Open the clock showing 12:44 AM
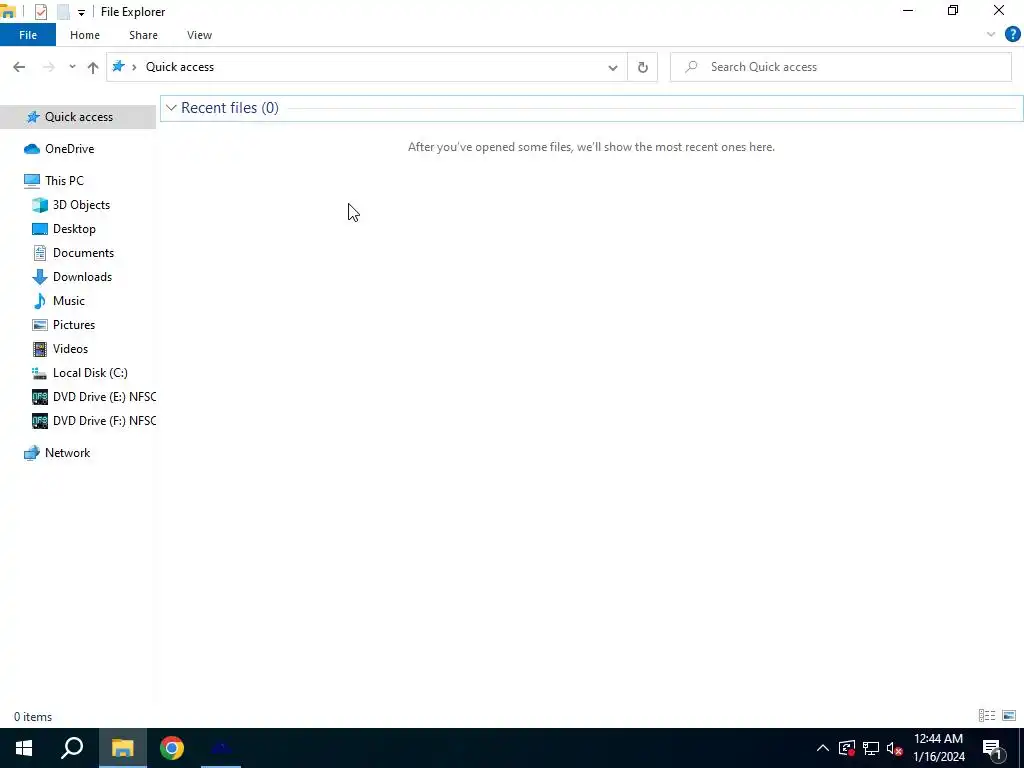 [x=938, y=748]
